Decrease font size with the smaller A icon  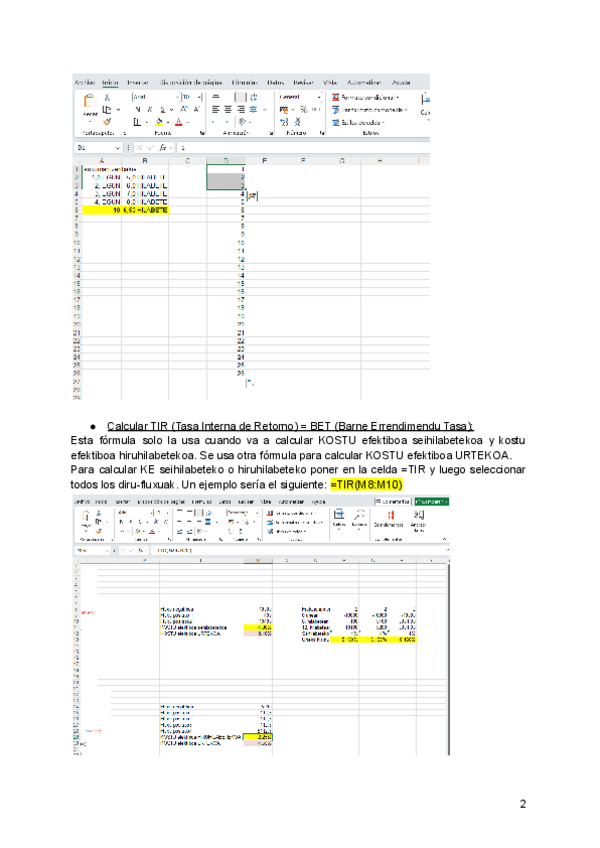(196, 109)
